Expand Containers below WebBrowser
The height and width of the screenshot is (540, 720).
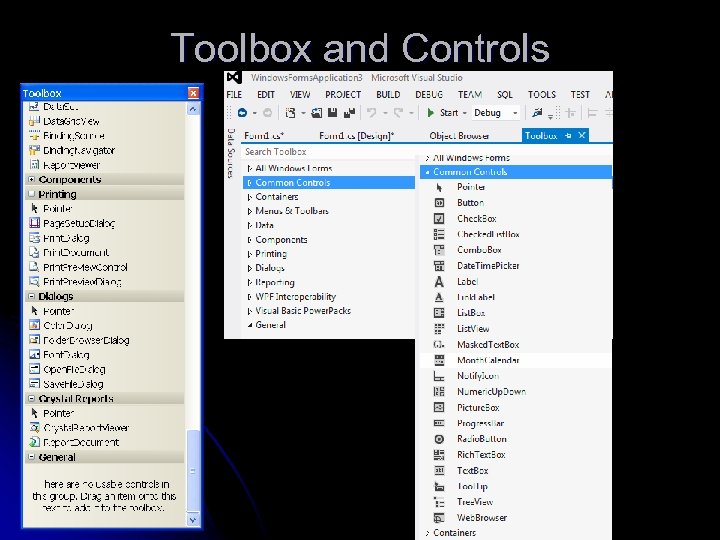tap(428, 533)
